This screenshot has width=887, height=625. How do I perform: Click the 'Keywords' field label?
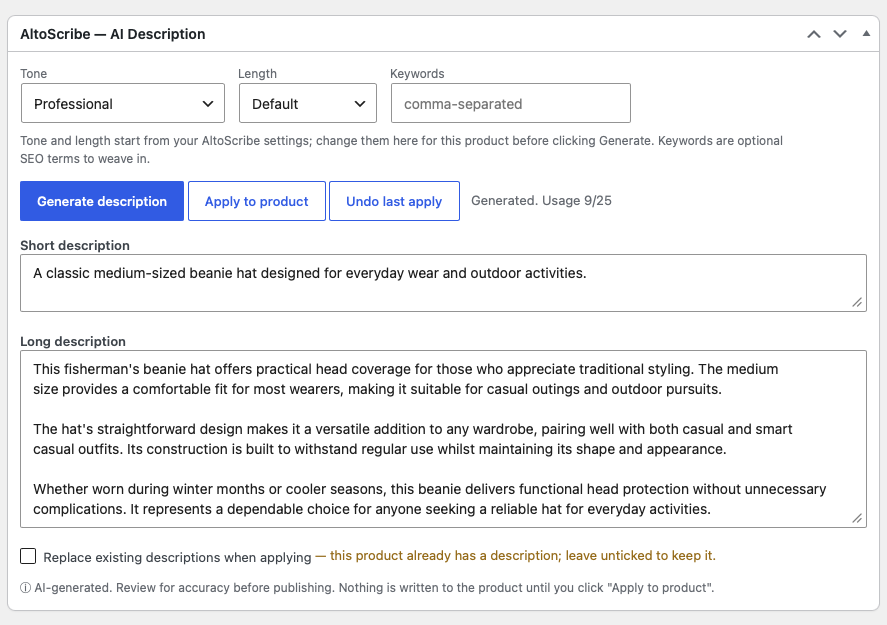[417, 74]
